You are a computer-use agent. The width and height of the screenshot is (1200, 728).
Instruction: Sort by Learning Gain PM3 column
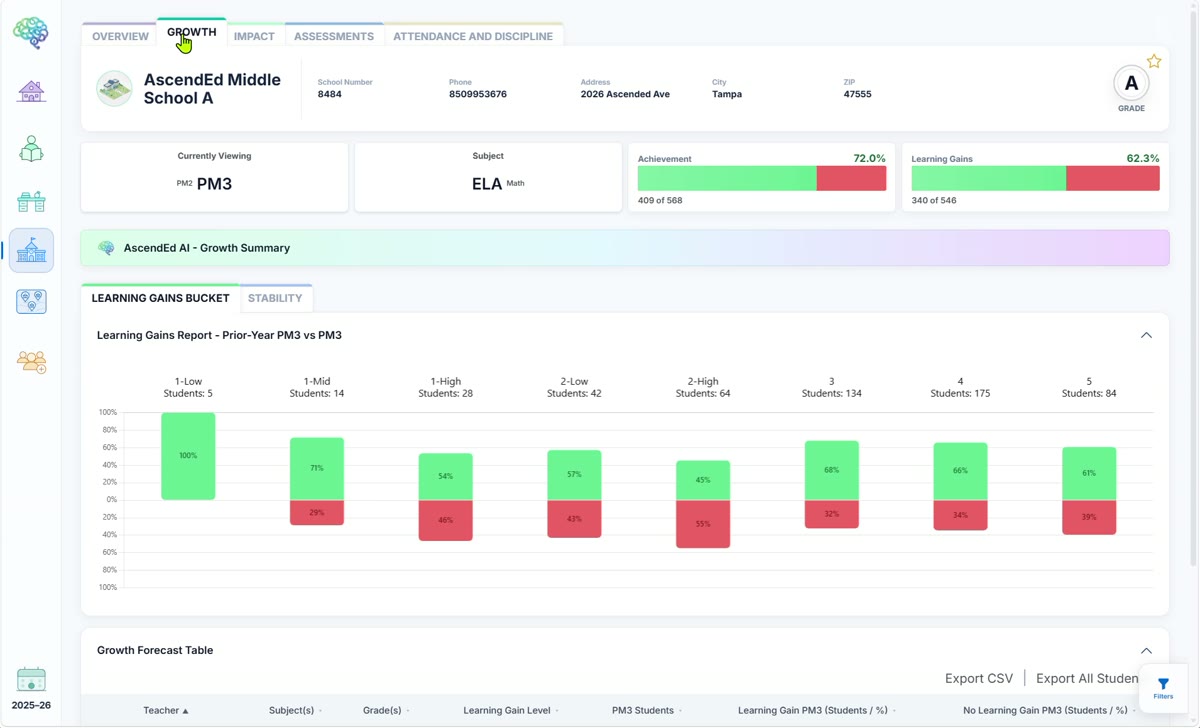(x=815, y=710)
